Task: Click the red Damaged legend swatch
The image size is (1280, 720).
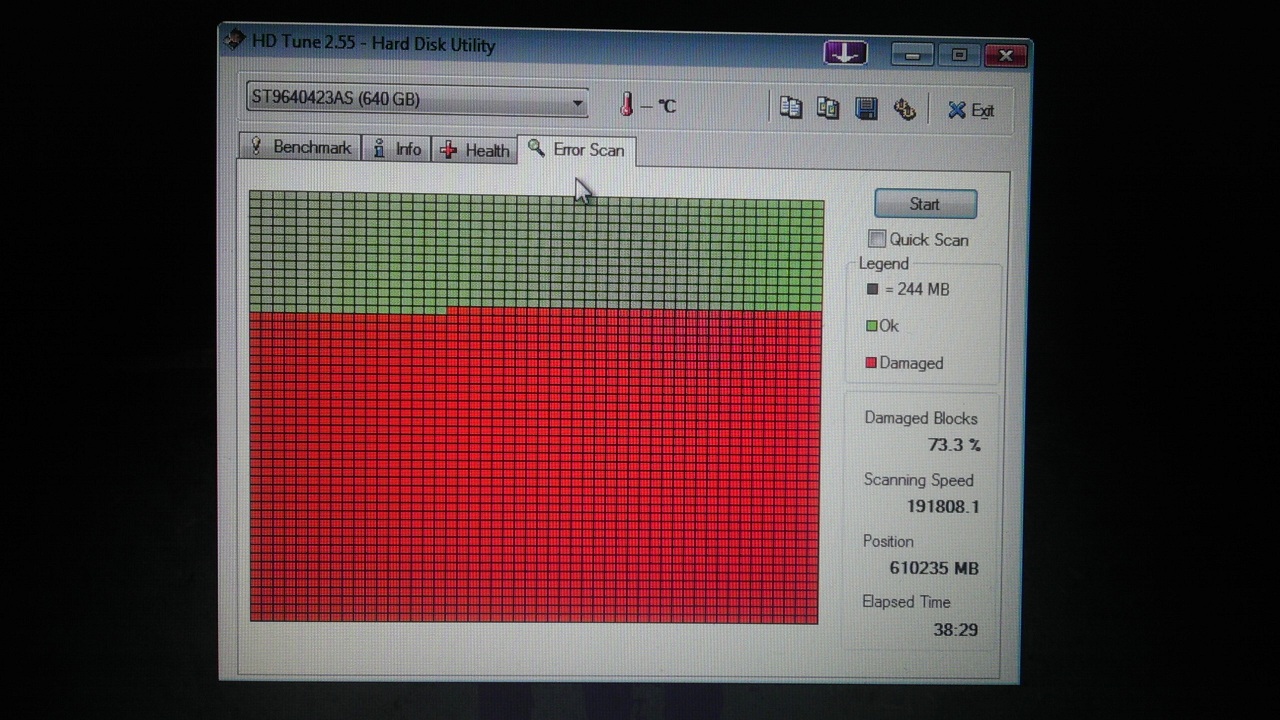Action: click(872, 363)
